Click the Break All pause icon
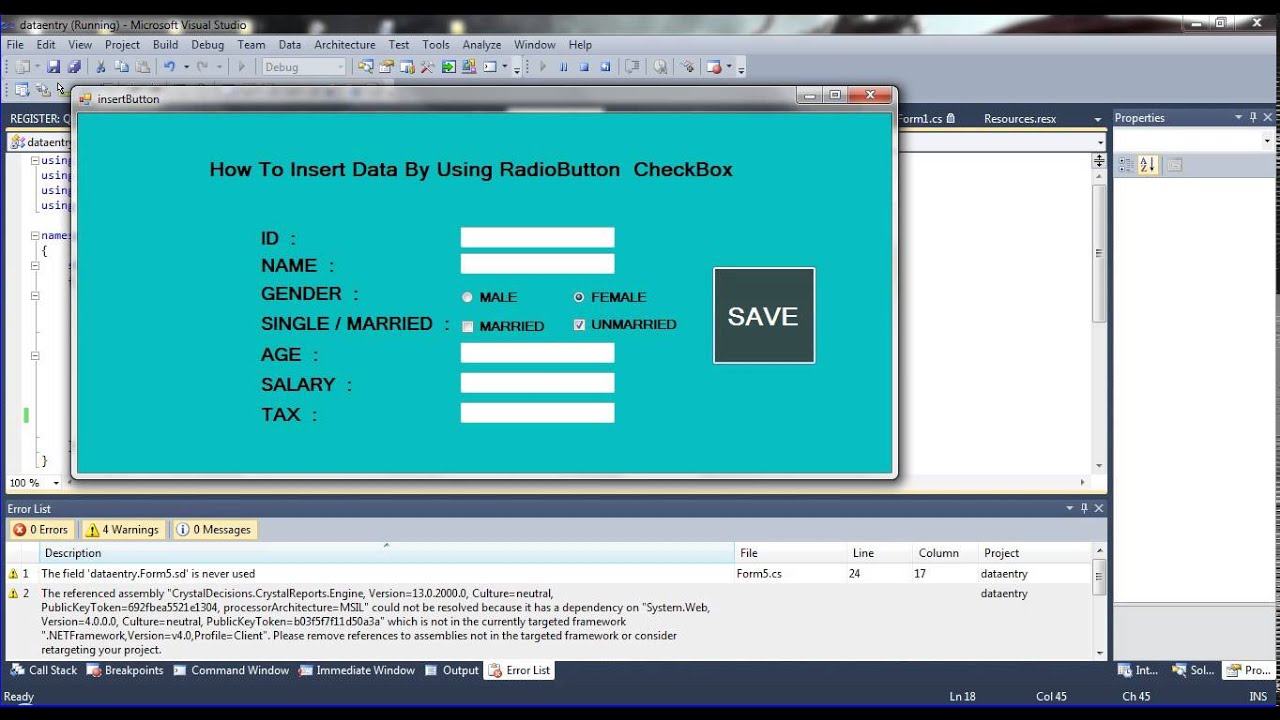1280x720 pixels. click(564, 67)
